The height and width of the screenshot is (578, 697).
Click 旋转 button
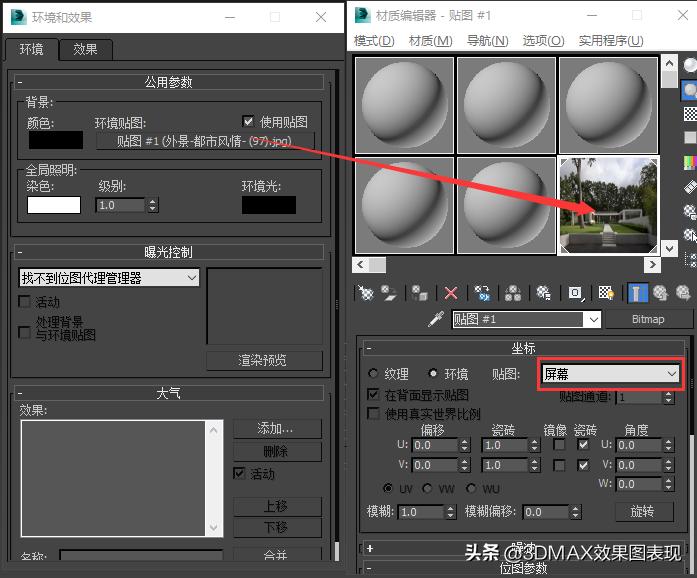[x=644, y=511]
